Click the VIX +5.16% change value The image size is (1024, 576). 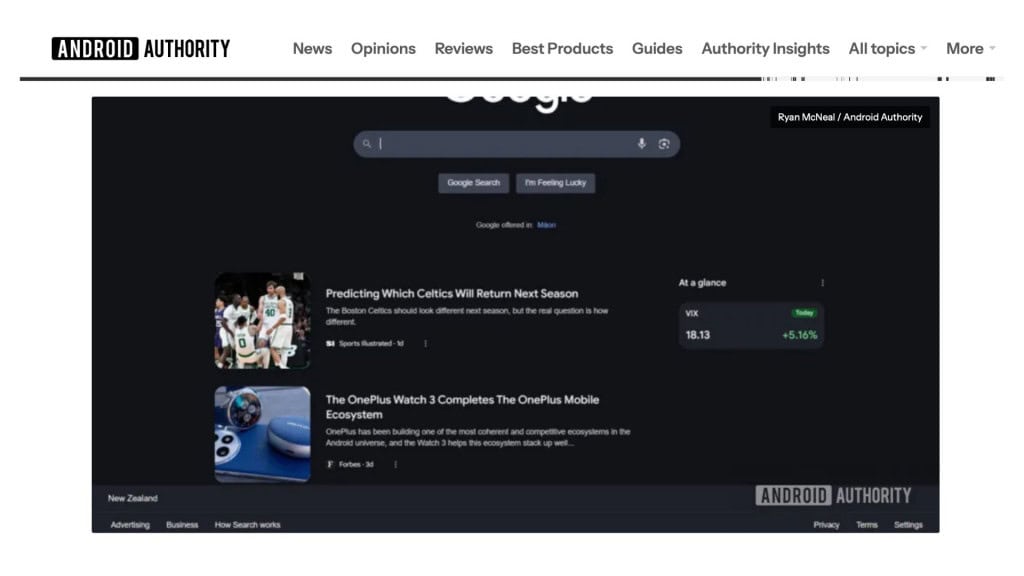pos(799,335)
